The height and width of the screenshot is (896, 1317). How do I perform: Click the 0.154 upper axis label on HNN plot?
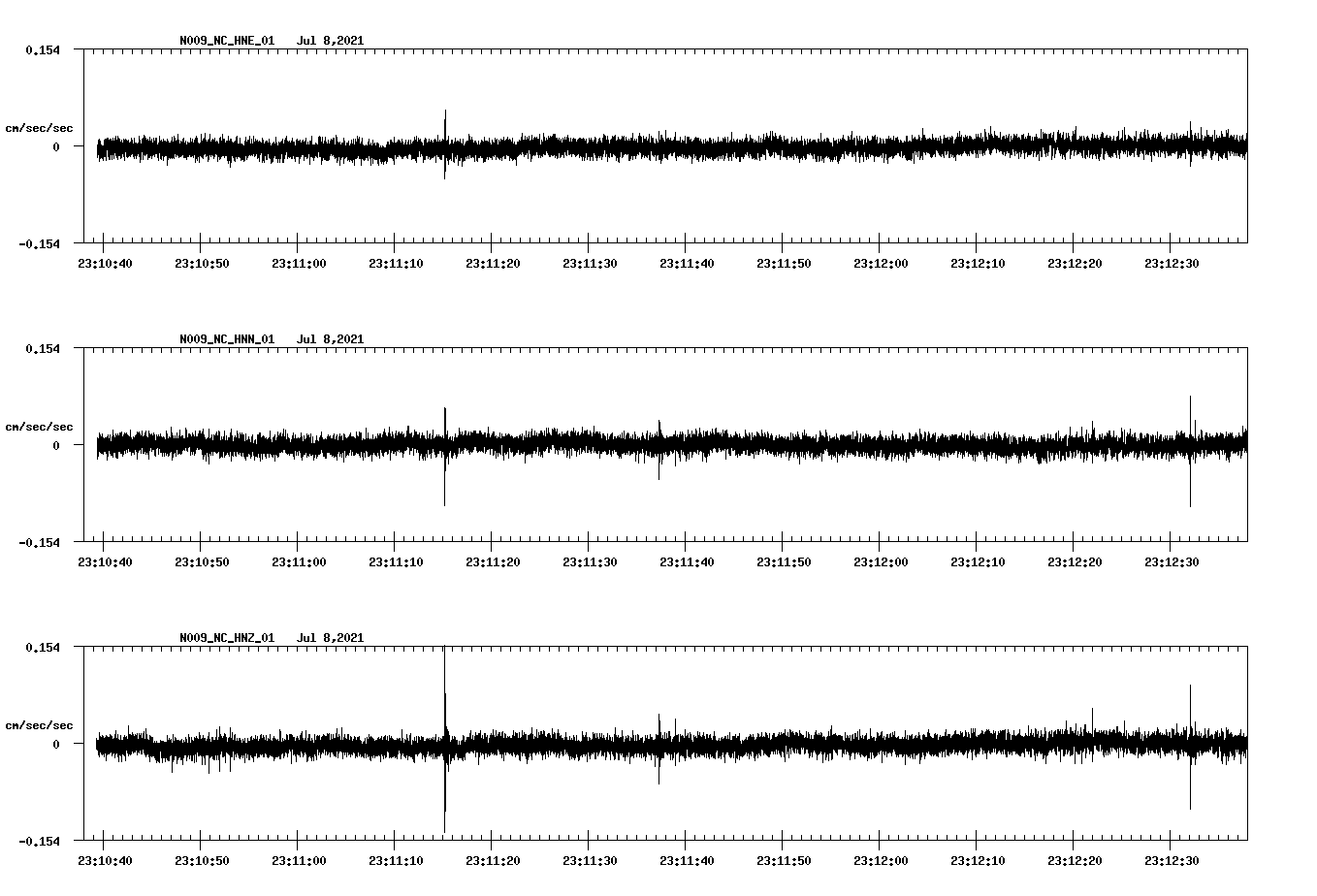[x=42, y=348]
